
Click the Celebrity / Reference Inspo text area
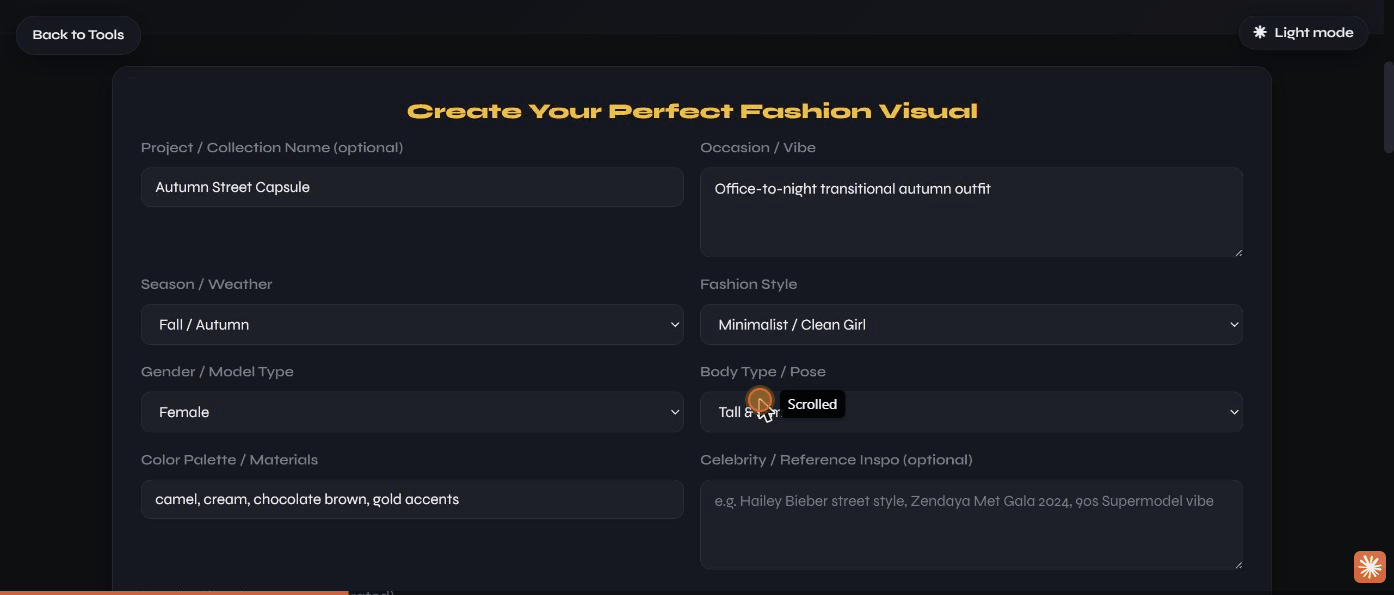971,524
